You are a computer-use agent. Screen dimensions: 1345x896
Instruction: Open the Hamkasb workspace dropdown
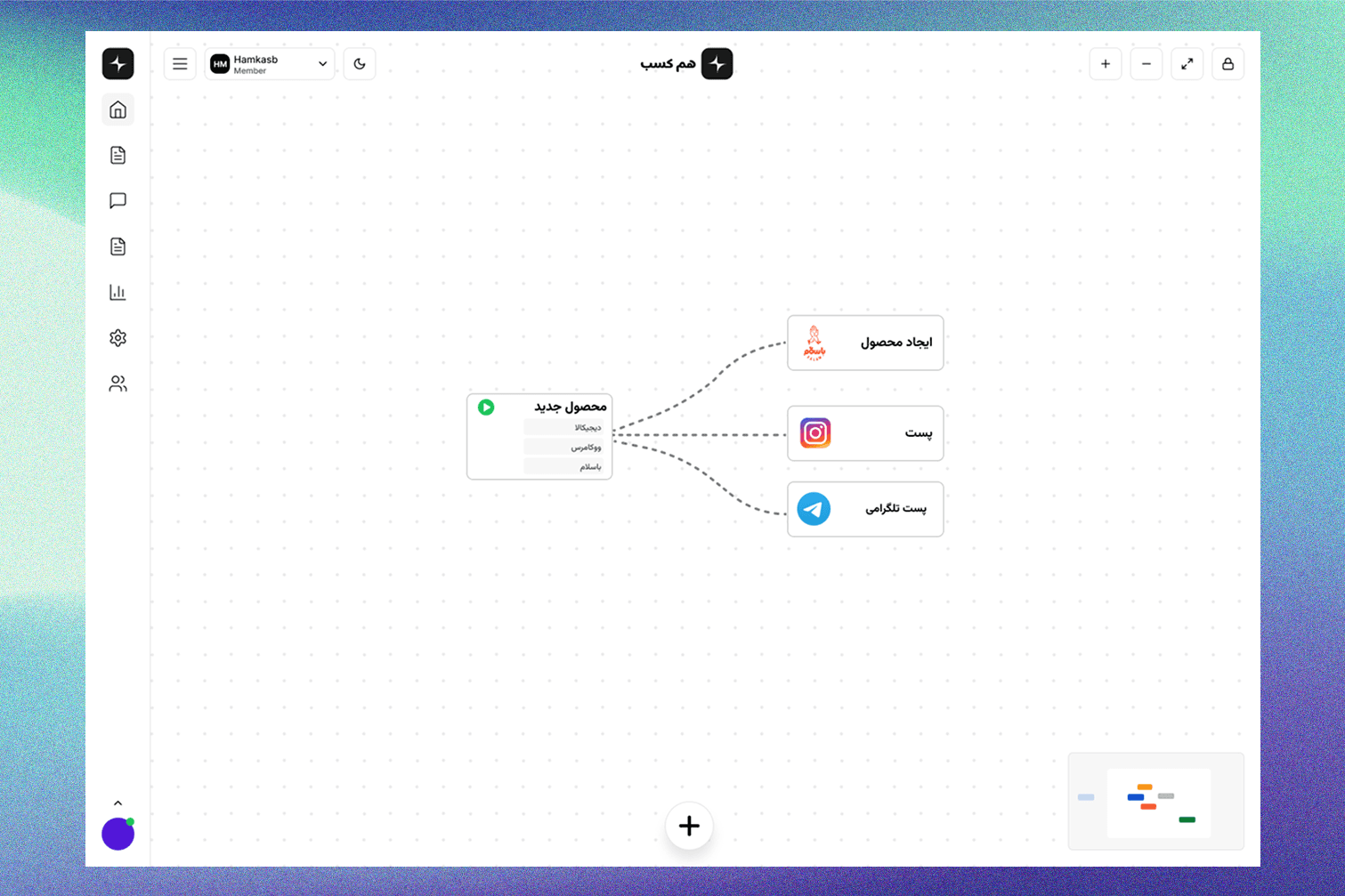(269, 63)
